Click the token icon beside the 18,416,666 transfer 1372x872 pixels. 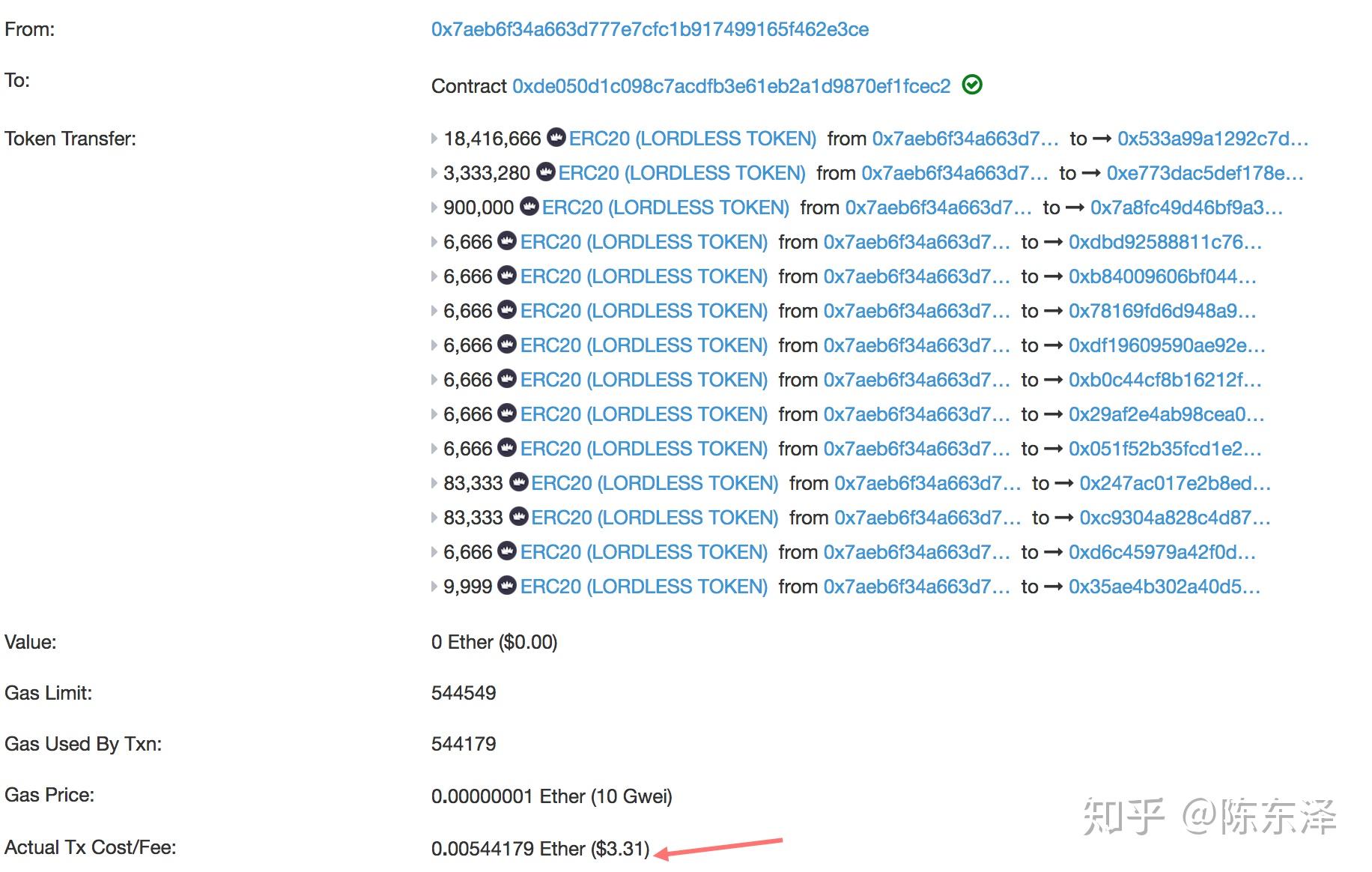click(x=556, y=138)
